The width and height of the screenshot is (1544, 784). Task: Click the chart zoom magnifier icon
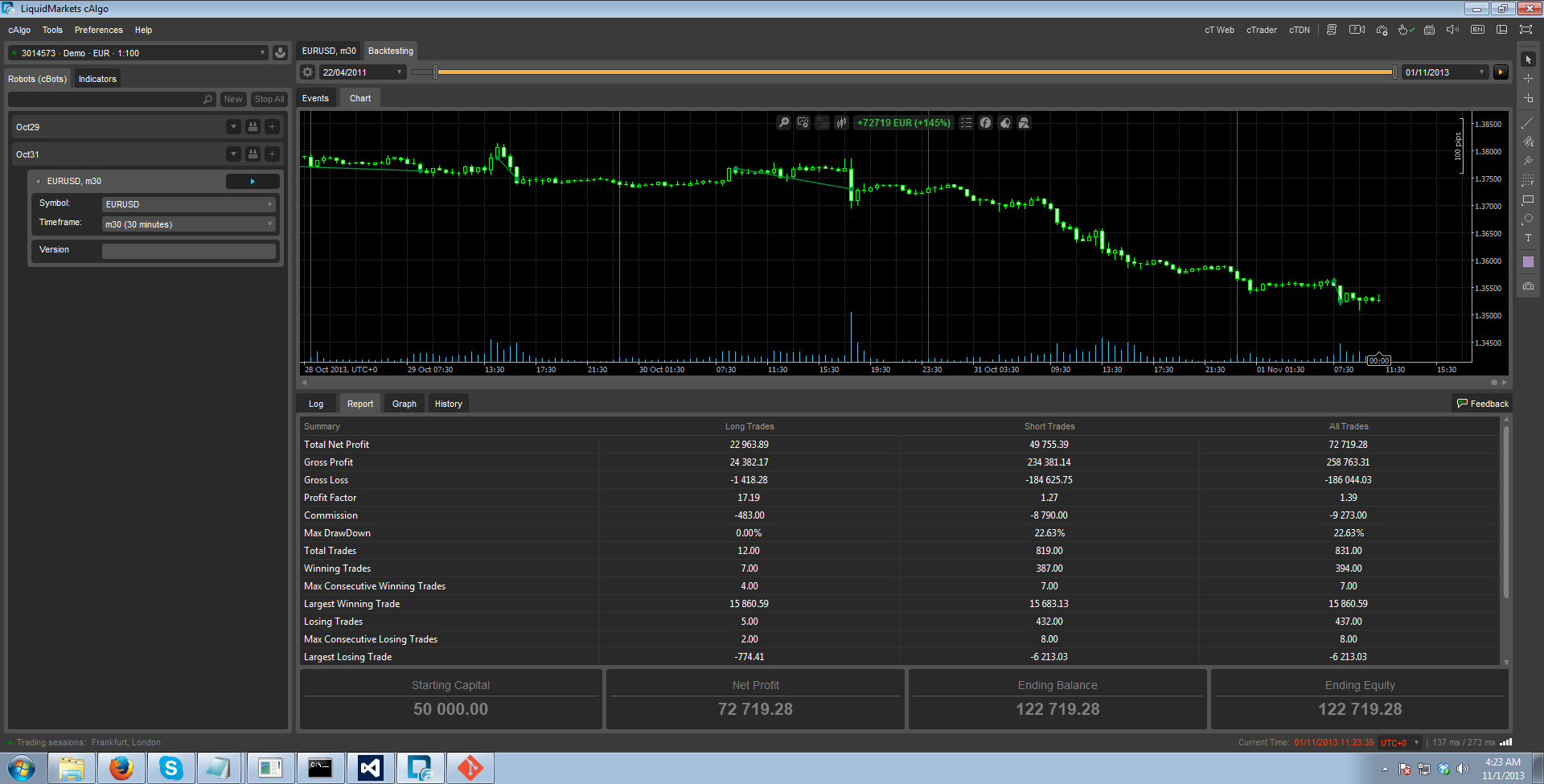pos(783,123)
